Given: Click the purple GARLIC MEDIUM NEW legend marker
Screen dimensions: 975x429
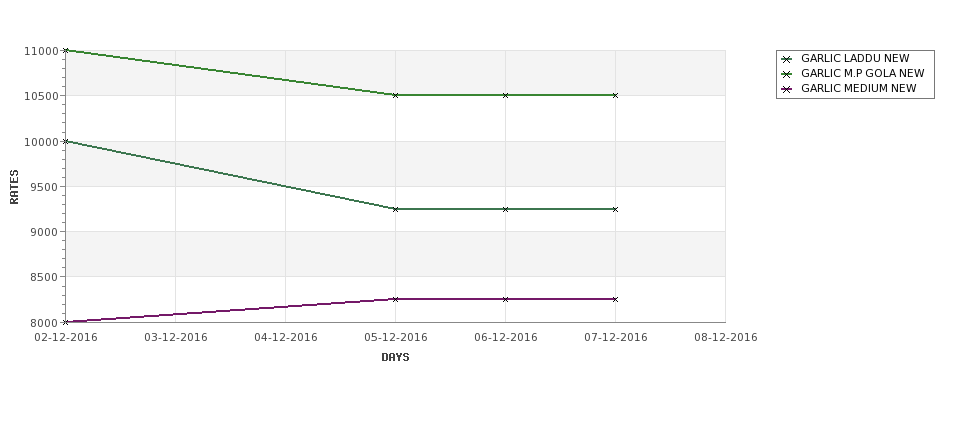Looking at the screenshot, I should click(x=787, y=89).
